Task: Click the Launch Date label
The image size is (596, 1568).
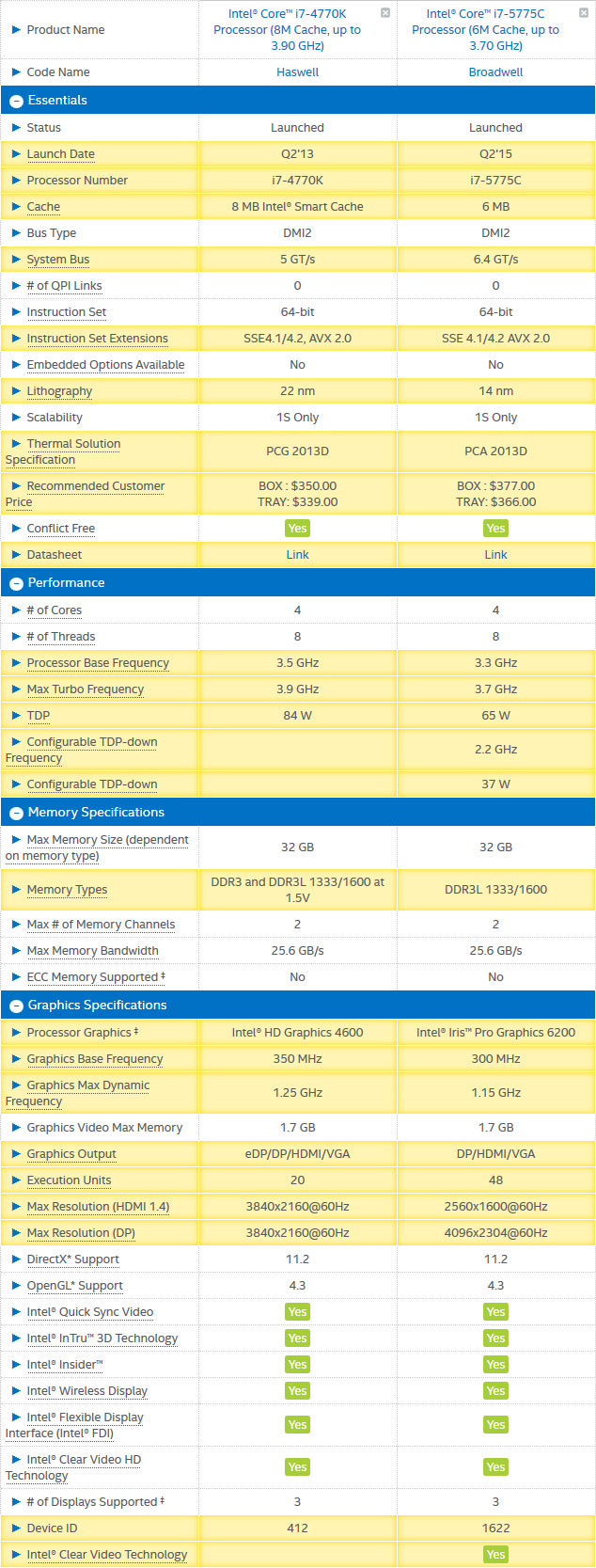Action: click(60, 154)
